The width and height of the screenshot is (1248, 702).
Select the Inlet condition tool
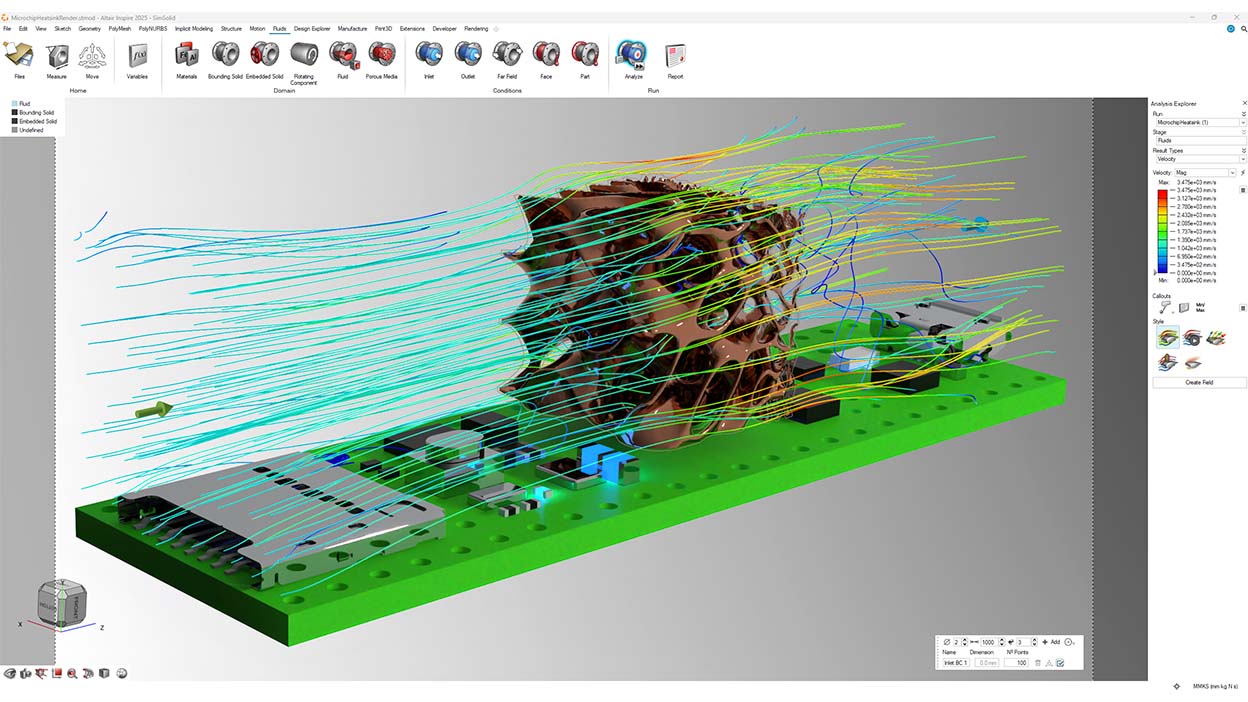point(429,55)
